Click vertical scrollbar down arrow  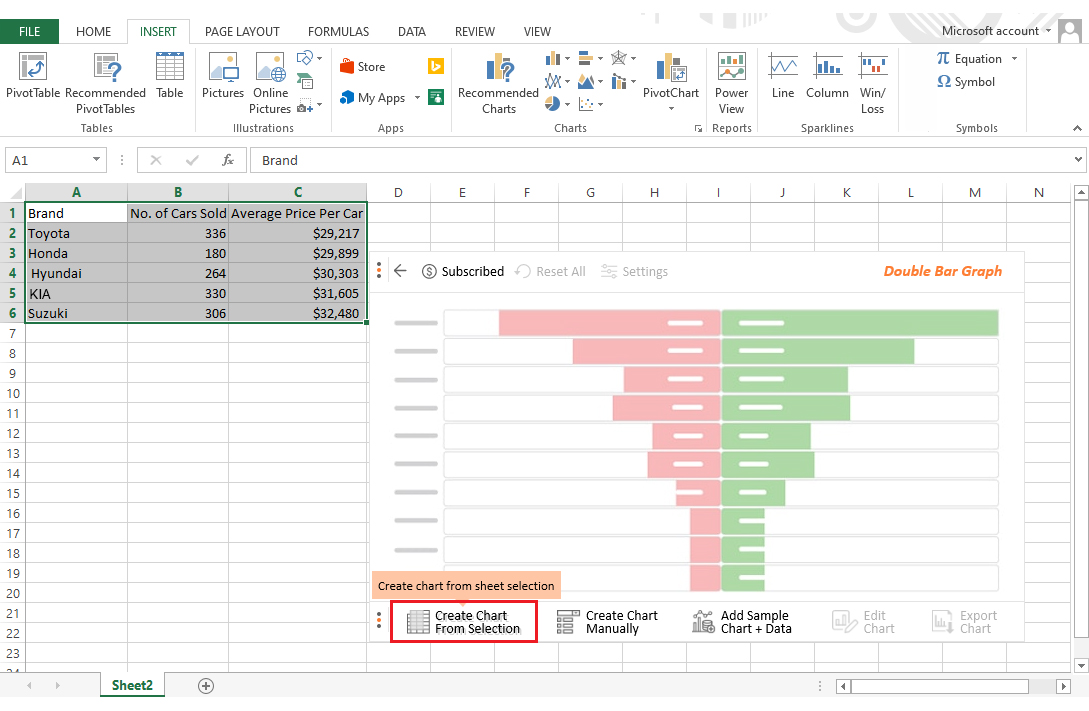[1080, 664]
